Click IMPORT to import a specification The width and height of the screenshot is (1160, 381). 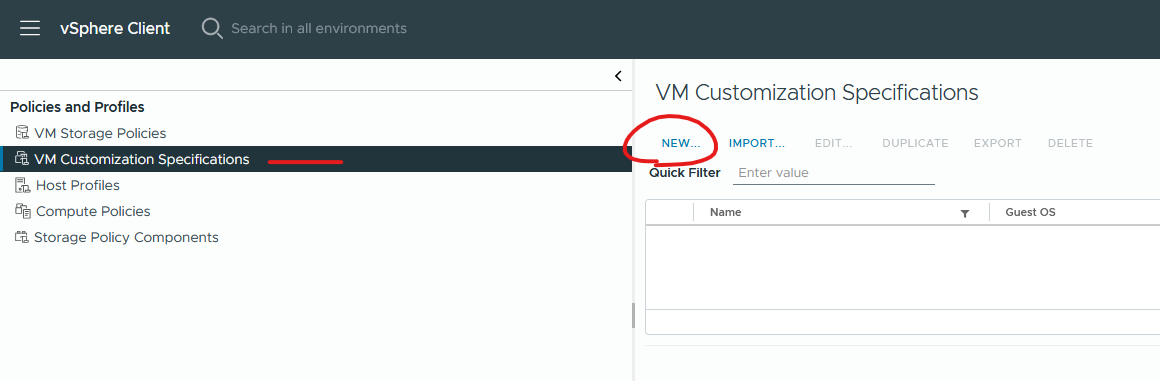click(x=757, y=144)
